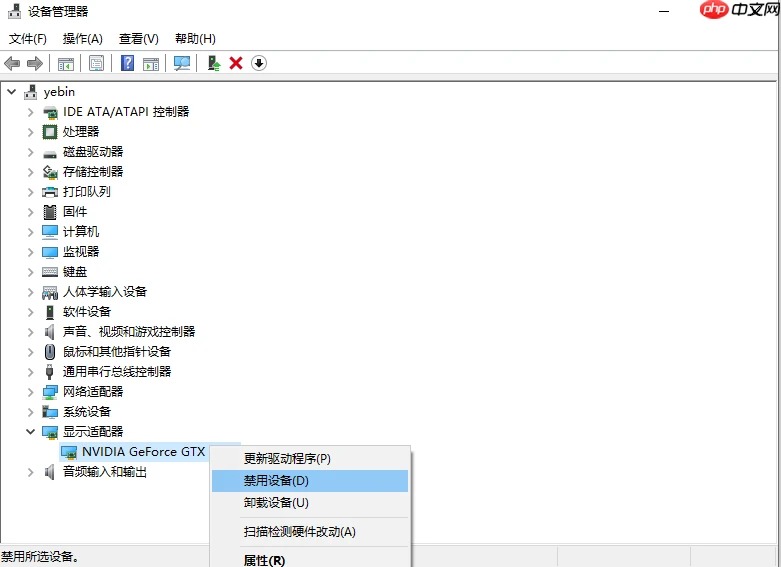This screenshot has height=567, width=781.
Task: Click the red X uninstall device icon
Action: (x=236, y=63)
